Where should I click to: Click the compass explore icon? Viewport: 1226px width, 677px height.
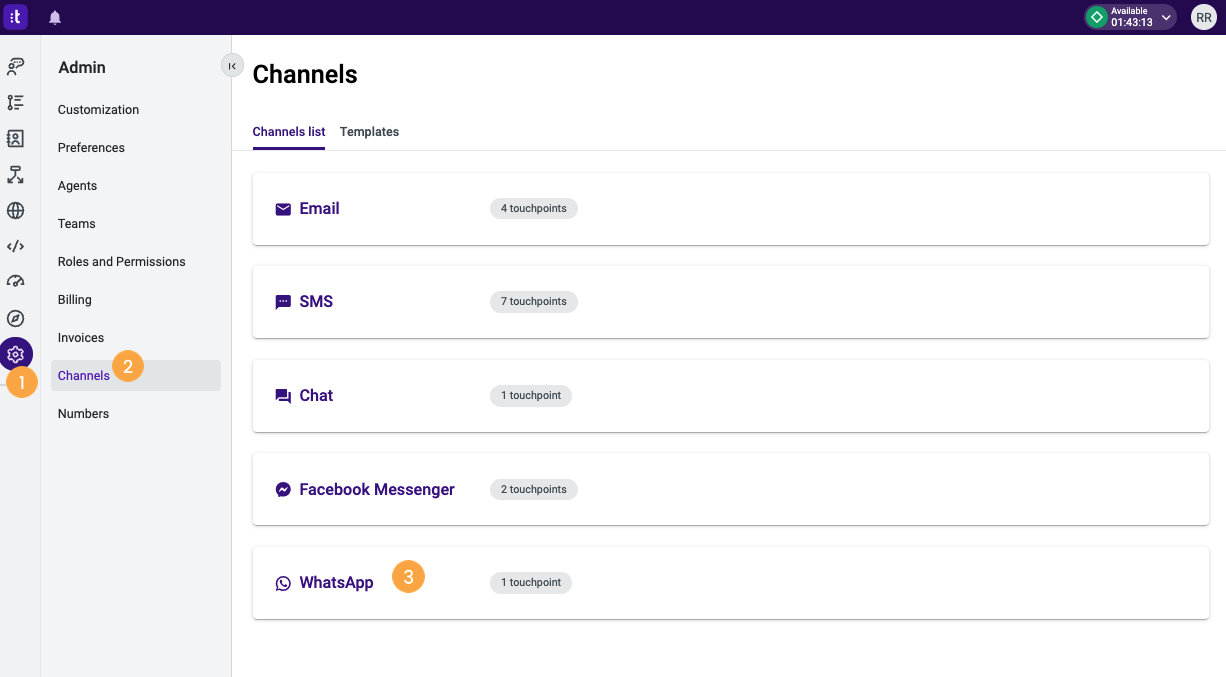point(16,318)
